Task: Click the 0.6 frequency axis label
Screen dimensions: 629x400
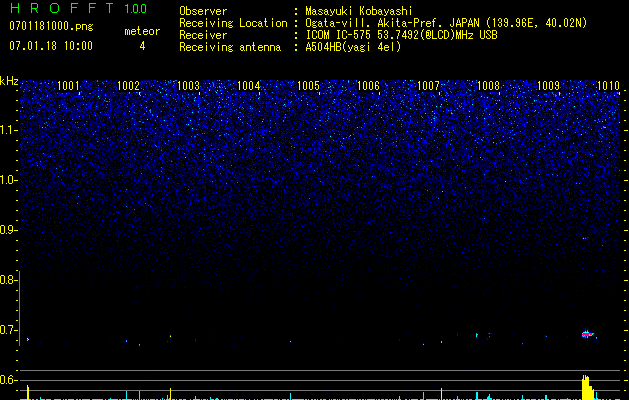Action: (8, 380)
